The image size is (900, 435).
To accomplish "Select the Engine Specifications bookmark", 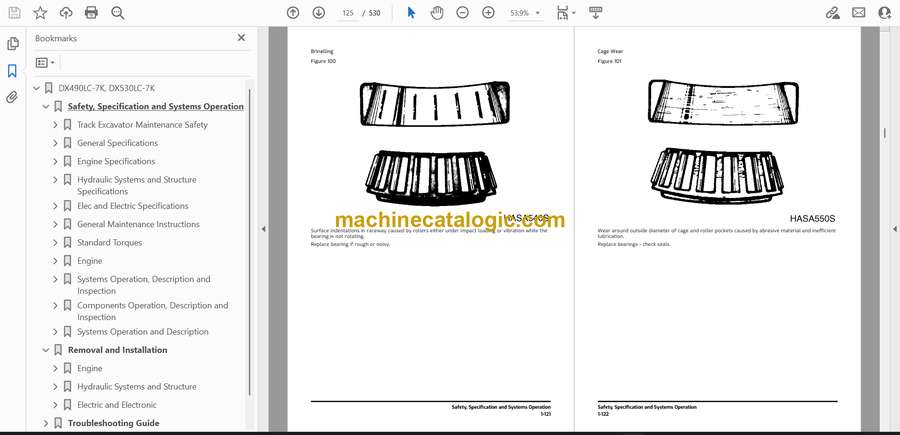I will click(116, 162).
